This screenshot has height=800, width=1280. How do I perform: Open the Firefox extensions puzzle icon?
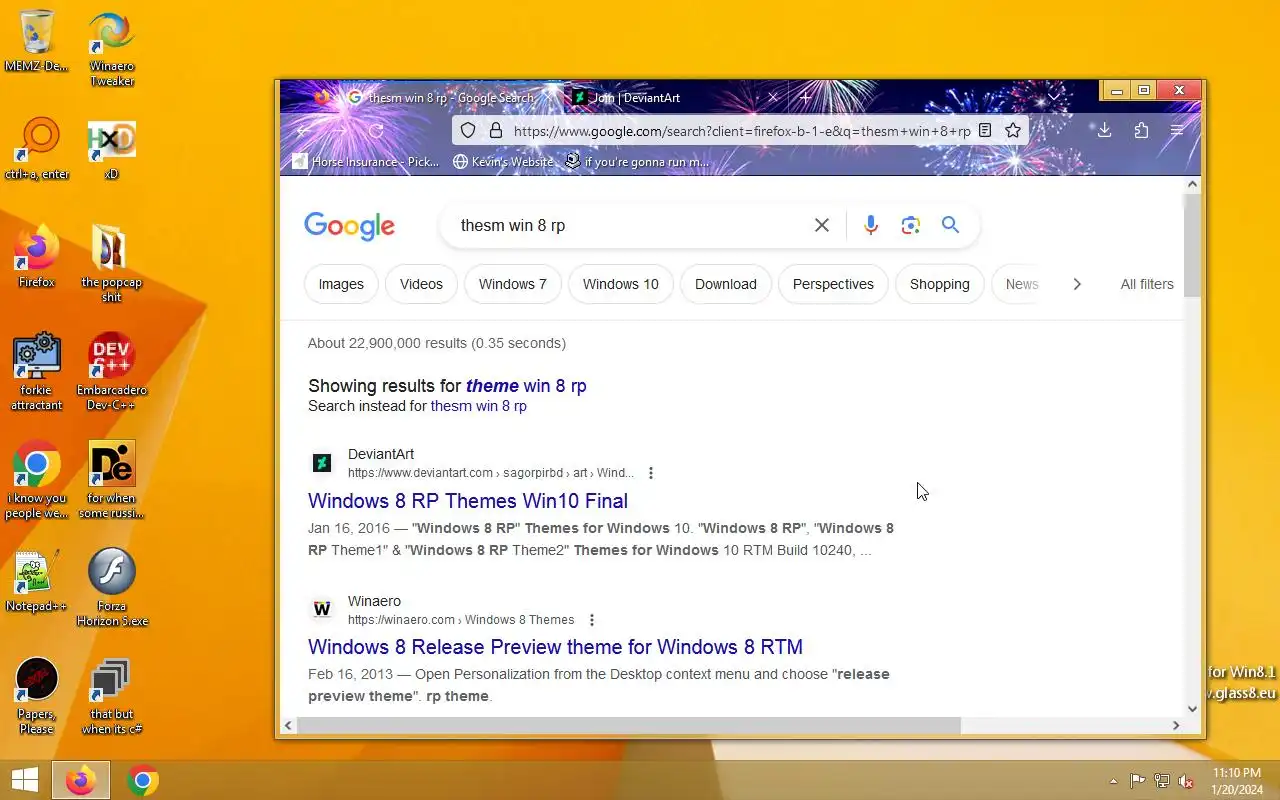coord(1141,131)
